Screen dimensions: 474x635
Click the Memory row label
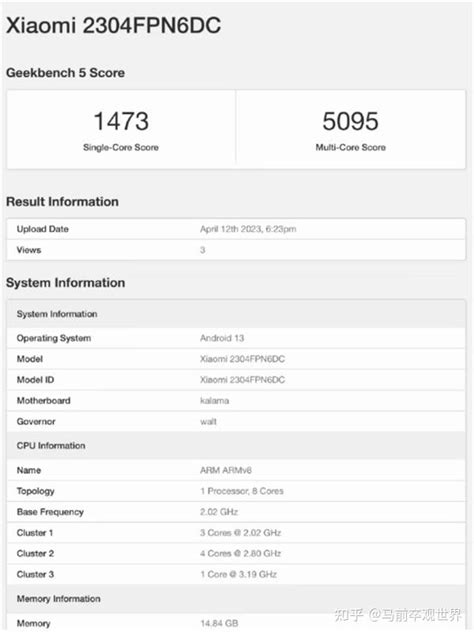click(34, 623)
